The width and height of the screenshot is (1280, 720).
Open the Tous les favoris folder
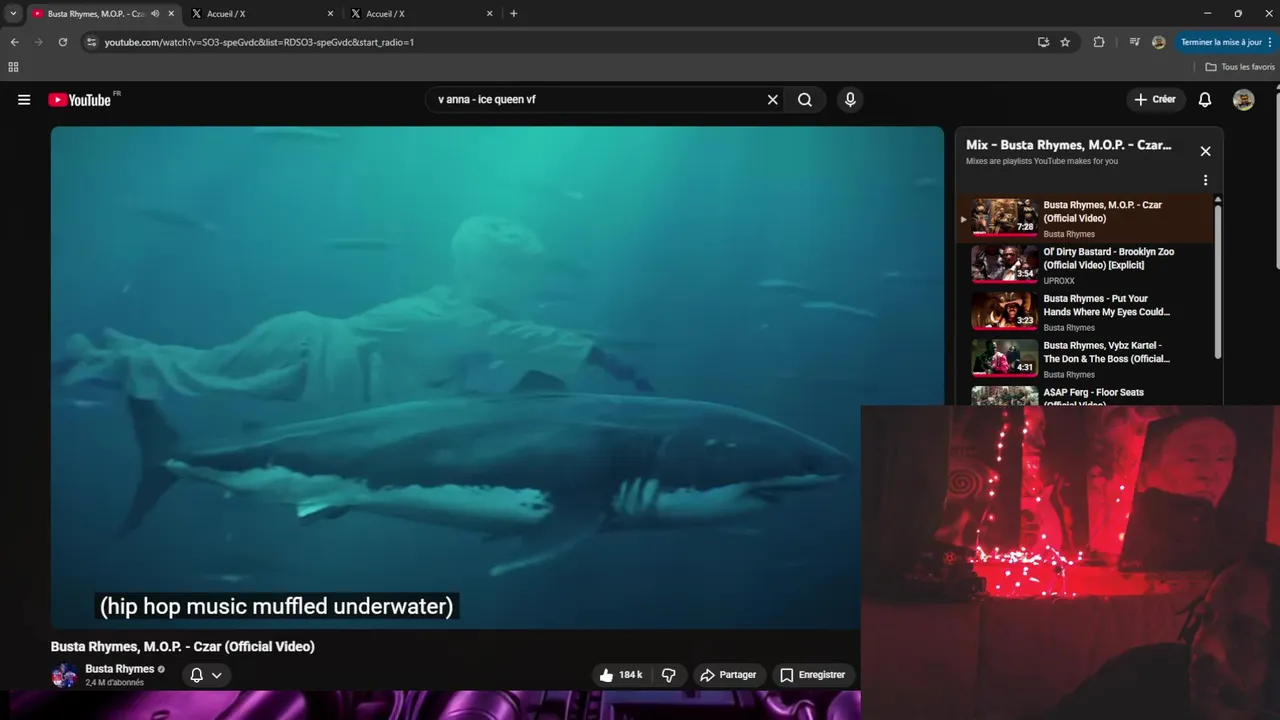pyautogui.click(x=1240, y=67)
